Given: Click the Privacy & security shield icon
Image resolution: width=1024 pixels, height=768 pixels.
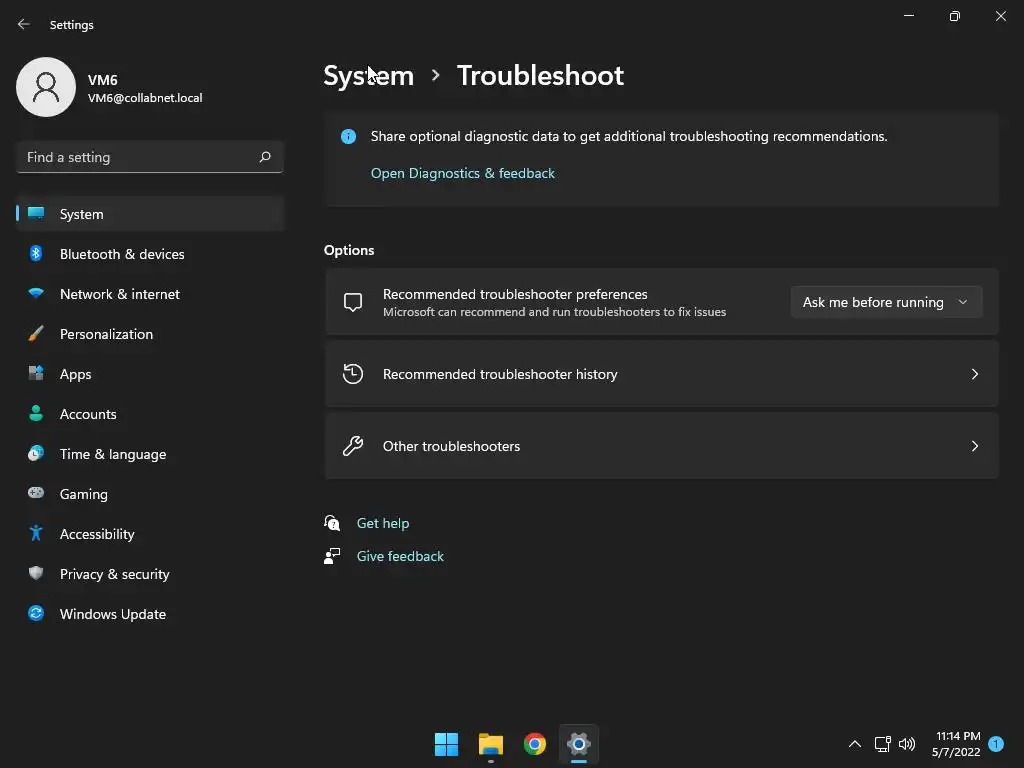Looking at the screenshot, I should click(x=36, y=573).
